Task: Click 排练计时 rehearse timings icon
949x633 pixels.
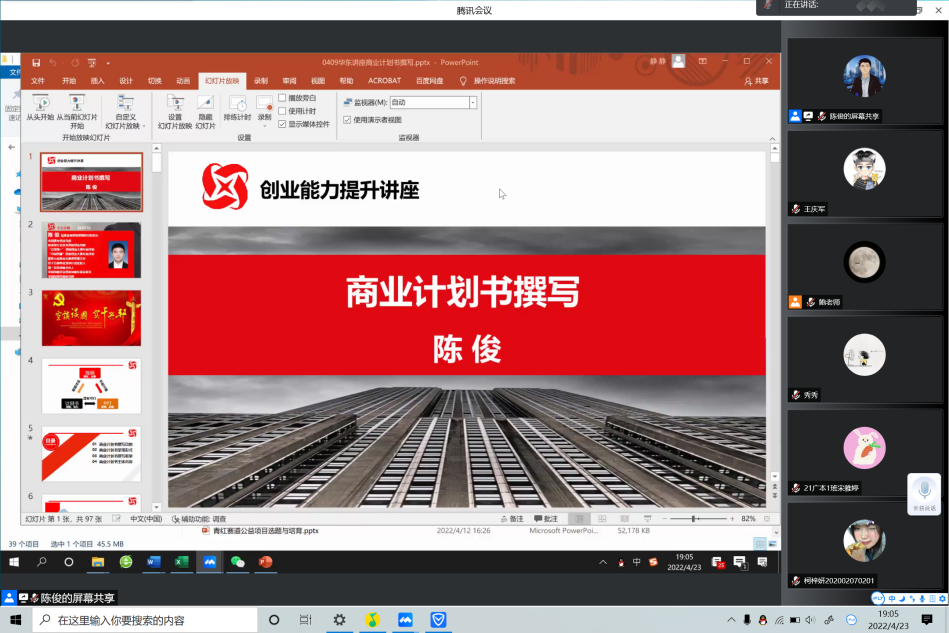Action: 237,104
